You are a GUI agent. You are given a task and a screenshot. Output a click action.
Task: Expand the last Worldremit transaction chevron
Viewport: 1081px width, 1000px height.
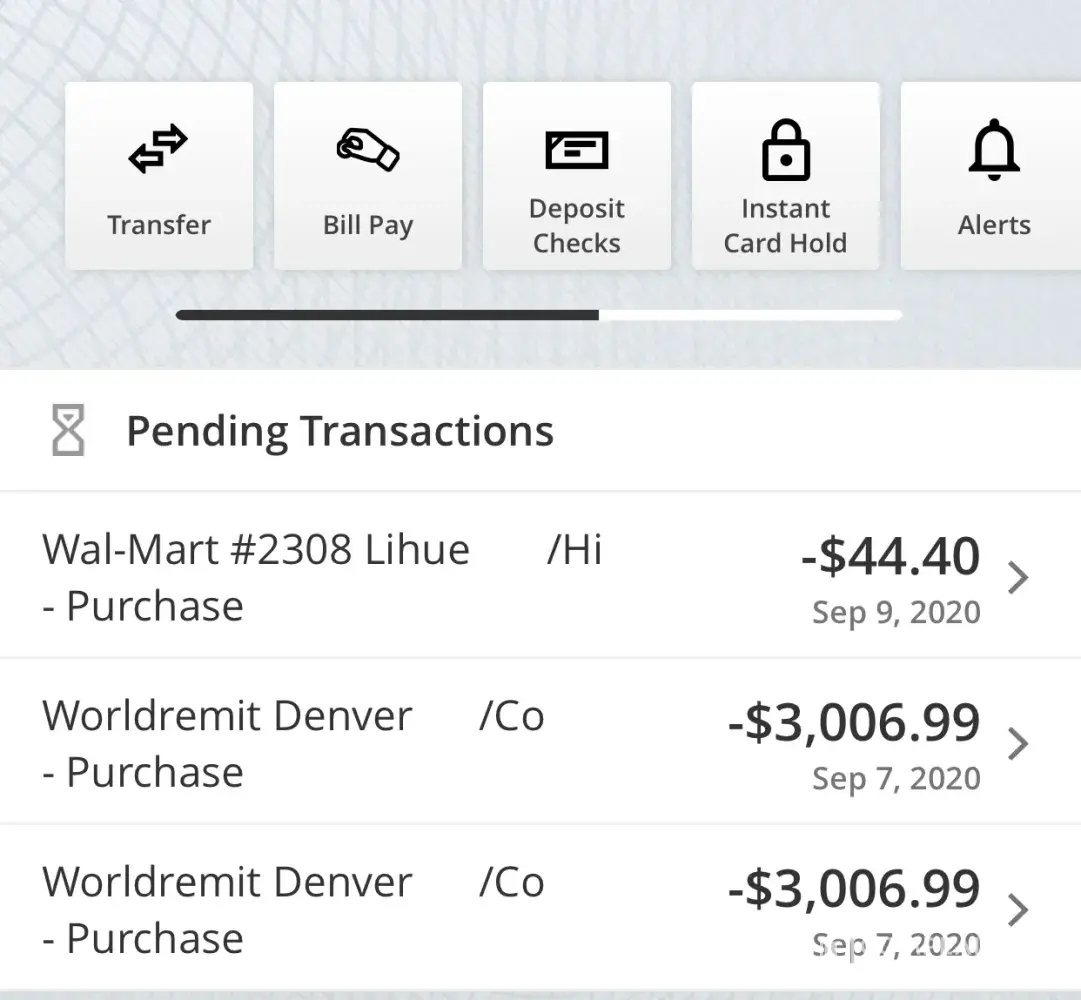1018,910
